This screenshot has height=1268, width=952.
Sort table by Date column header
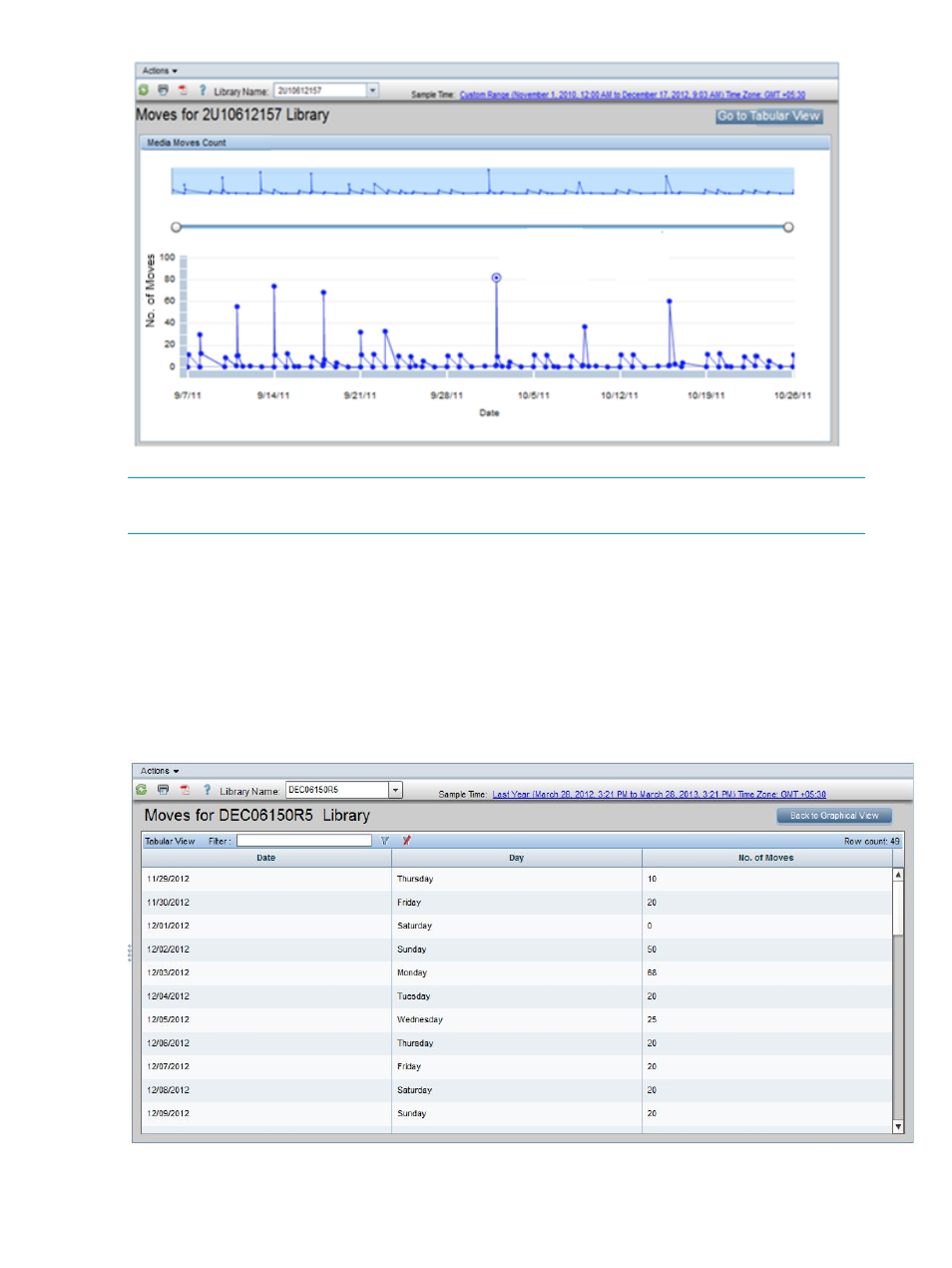[x=266, y=858]
